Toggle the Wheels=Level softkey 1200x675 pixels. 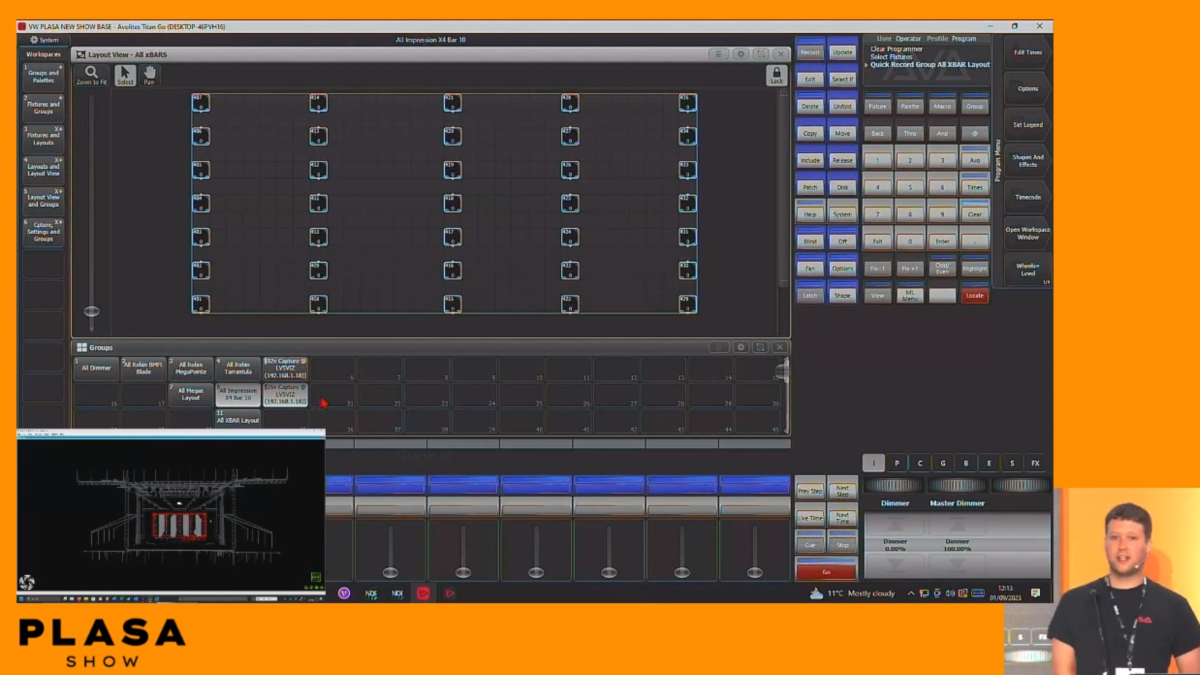(1027, 269)
